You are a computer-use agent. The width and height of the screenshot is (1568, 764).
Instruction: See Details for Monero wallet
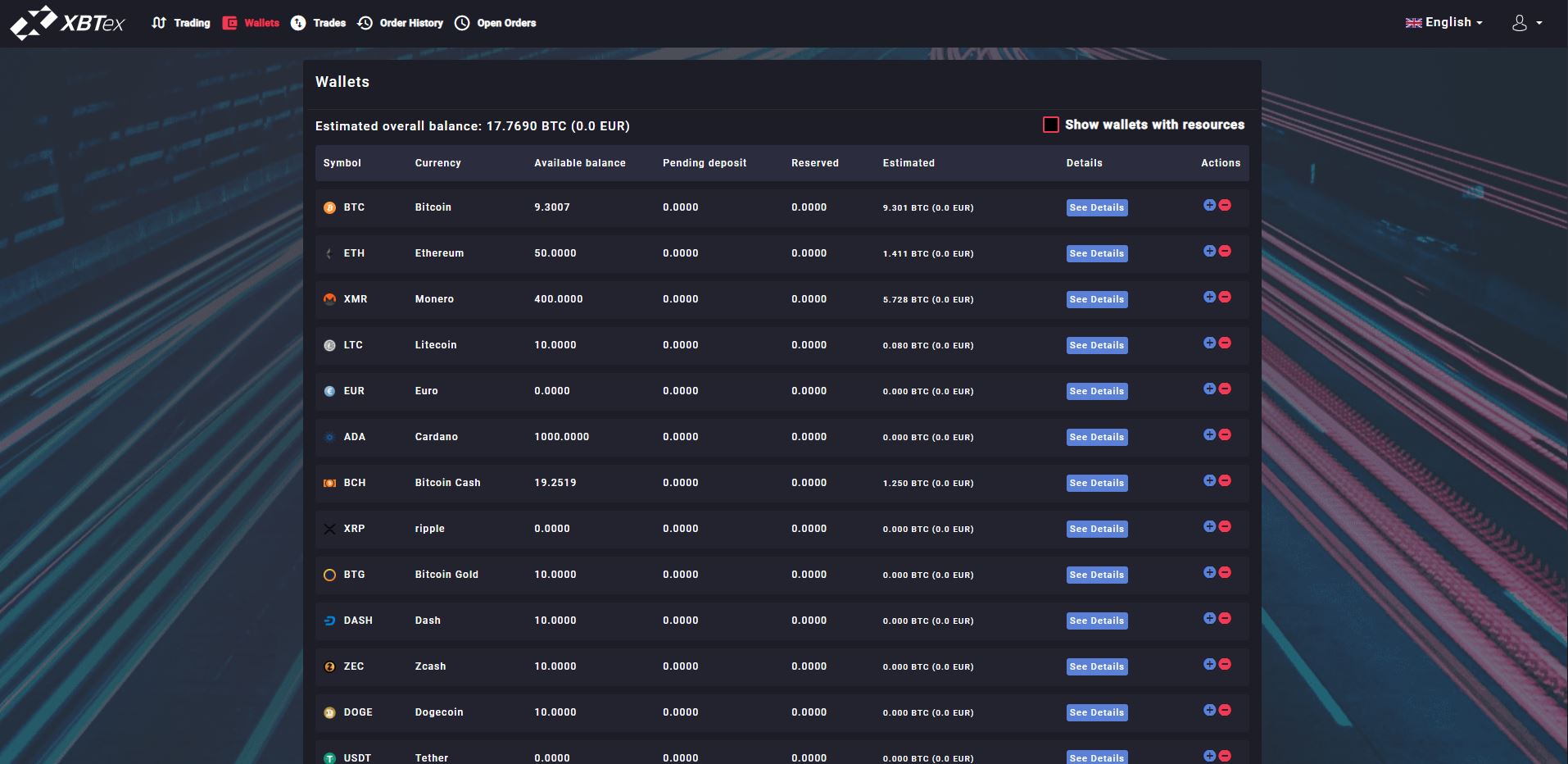tap(1097, 300)
